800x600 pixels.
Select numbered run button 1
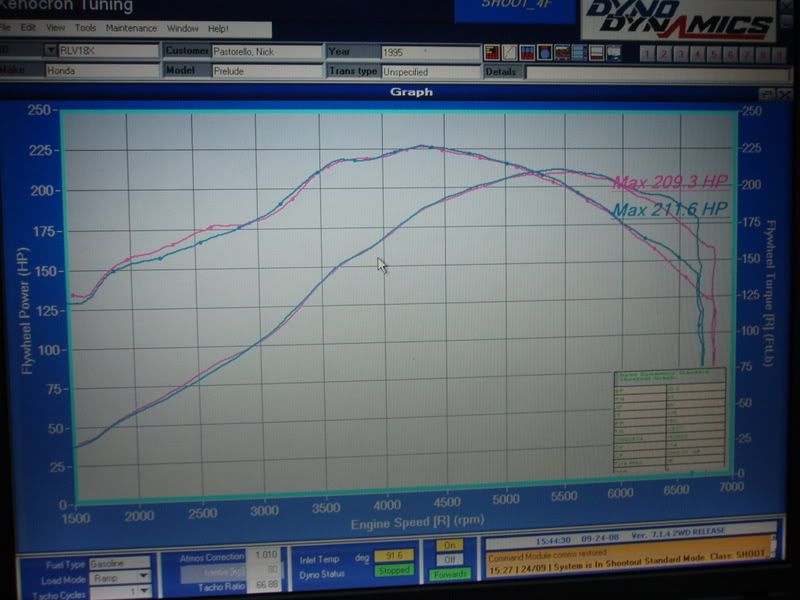point(647,53)
